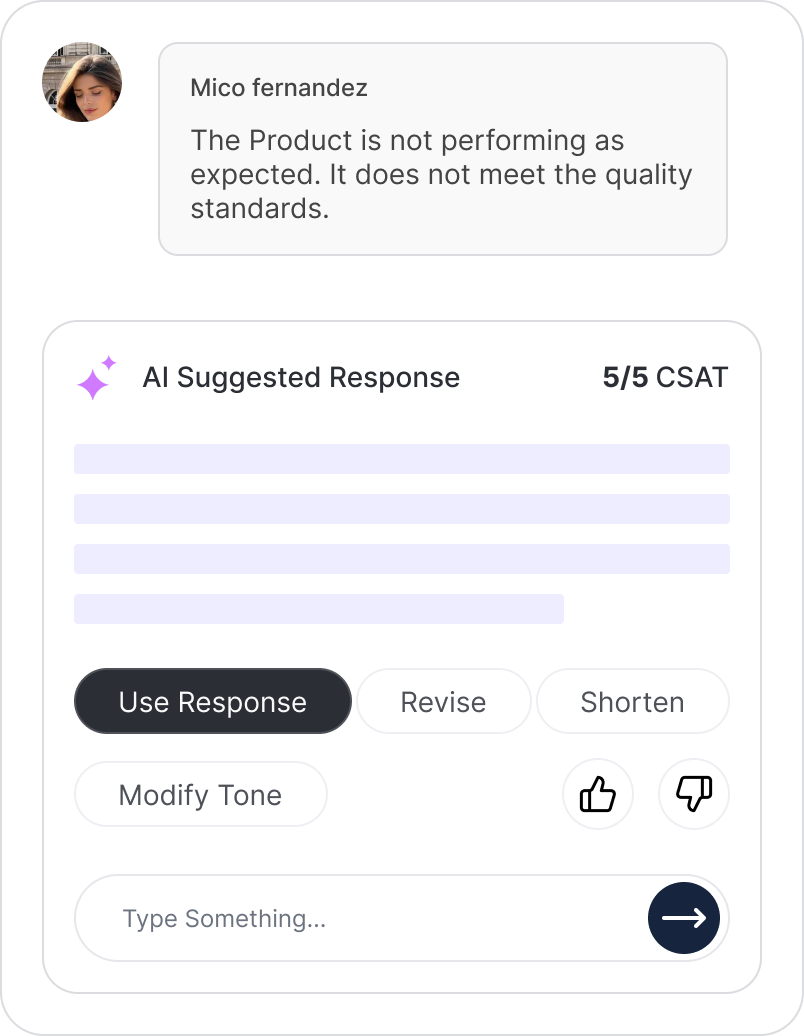Click the Type Something input field

point(350,918)
